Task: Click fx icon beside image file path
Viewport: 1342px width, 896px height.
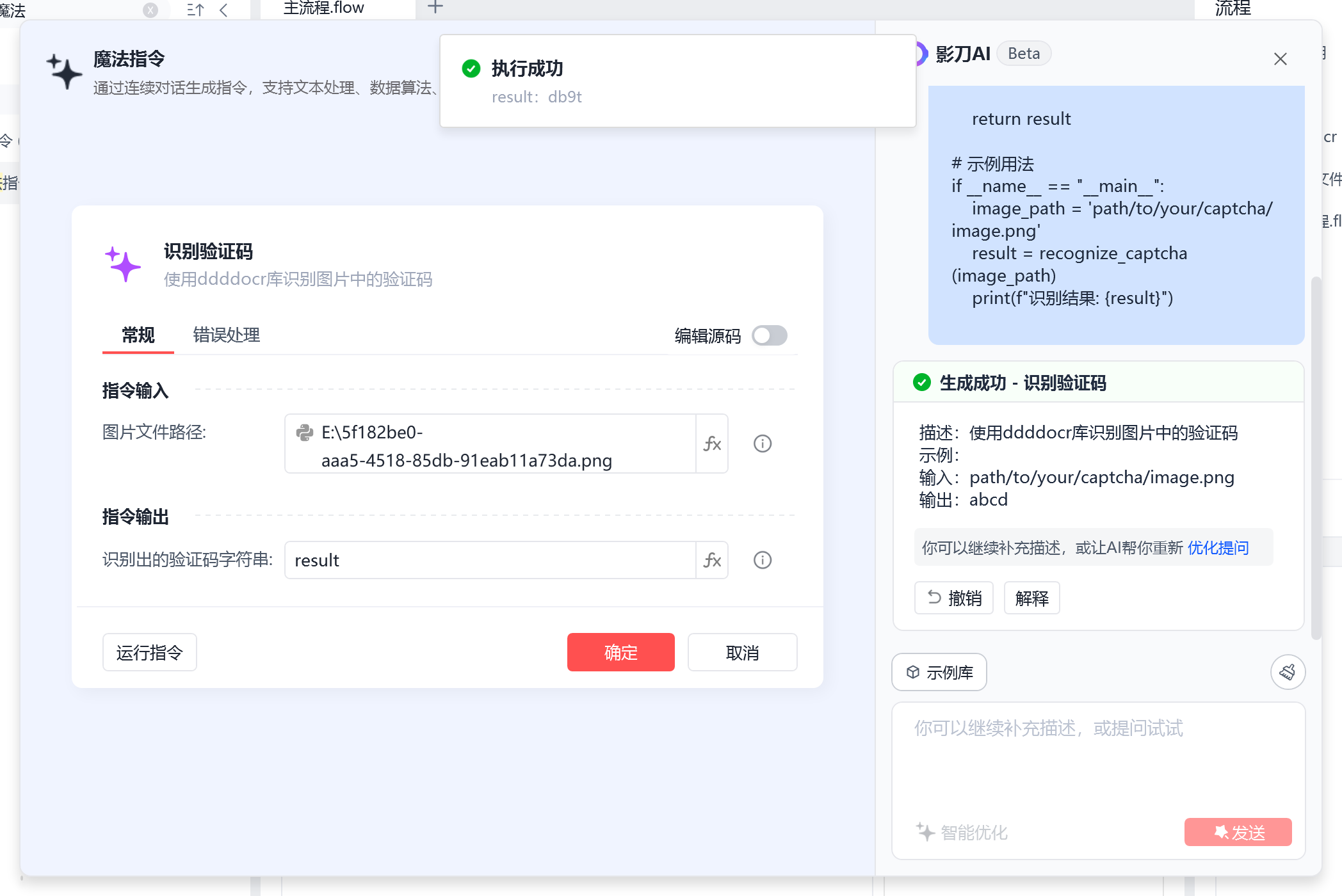Action: tap(712, 444)
